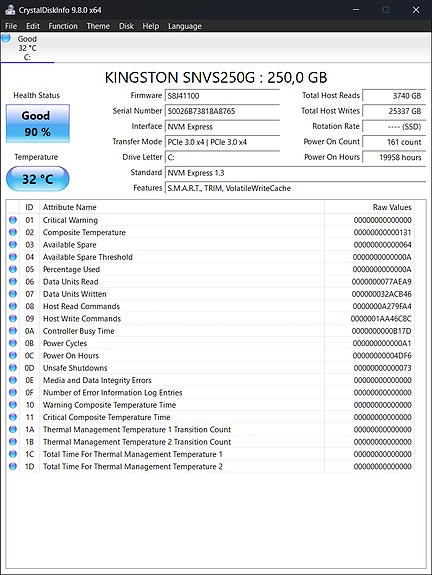
Task: Click the CrystalDiskInfo app icon in title bar
Action: pos(10,10)
